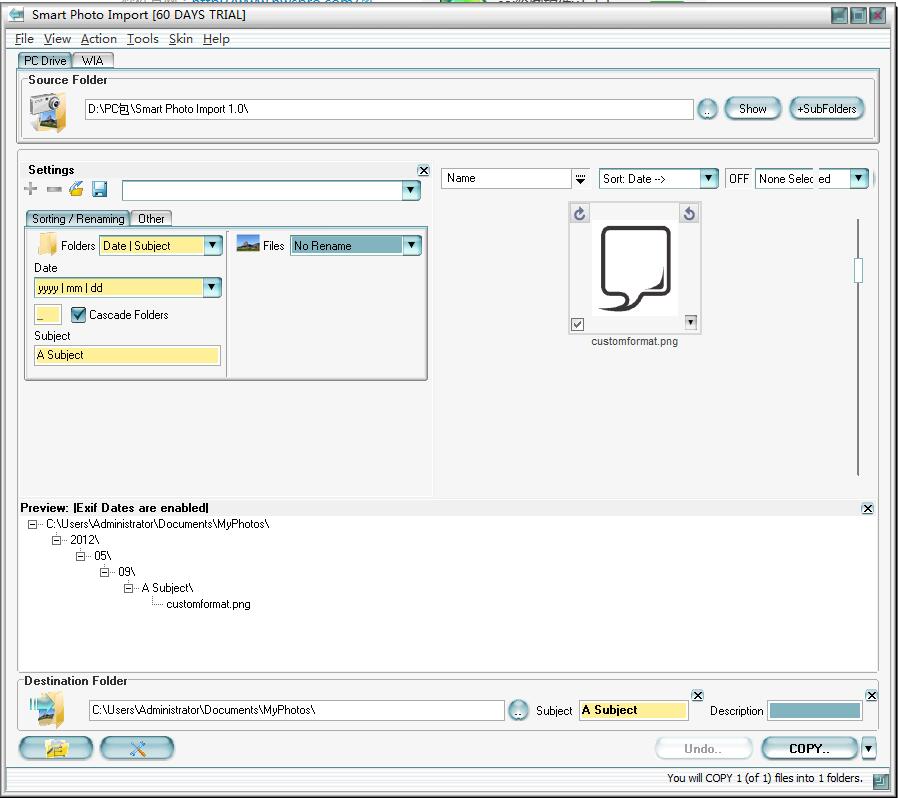Browse for the source folder

click(707, 109)
